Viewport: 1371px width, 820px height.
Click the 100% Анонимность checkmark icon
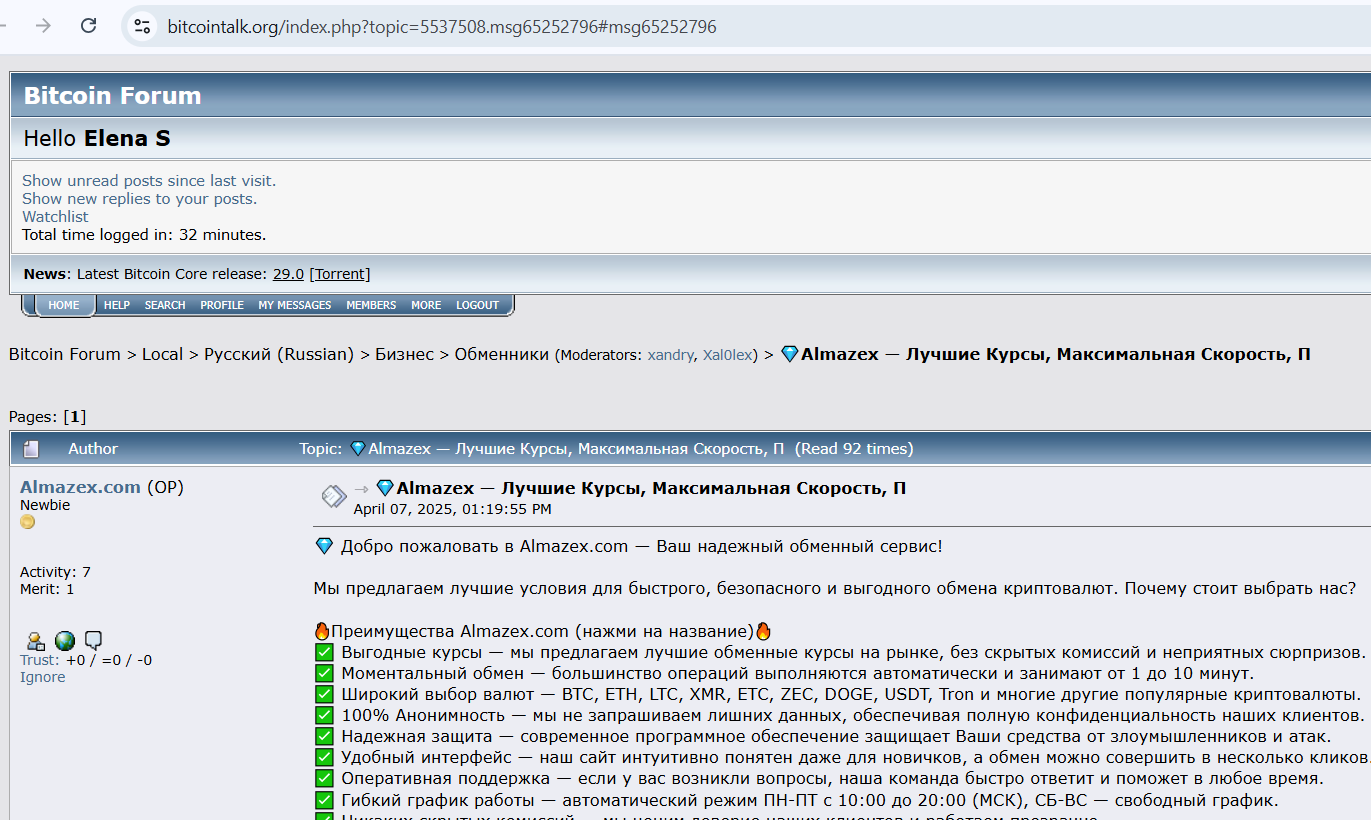tap(324, 715)
